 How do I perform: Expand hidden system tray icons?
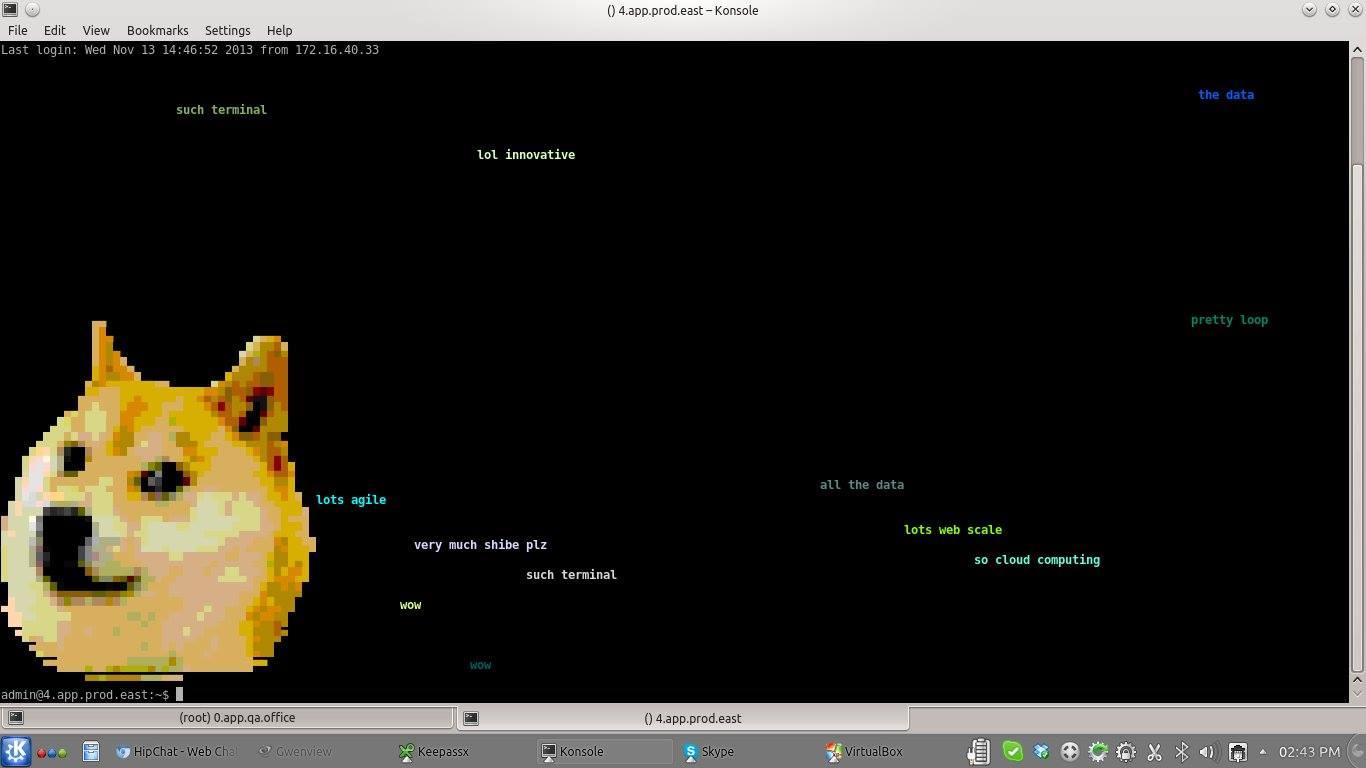coord(1261,751)
